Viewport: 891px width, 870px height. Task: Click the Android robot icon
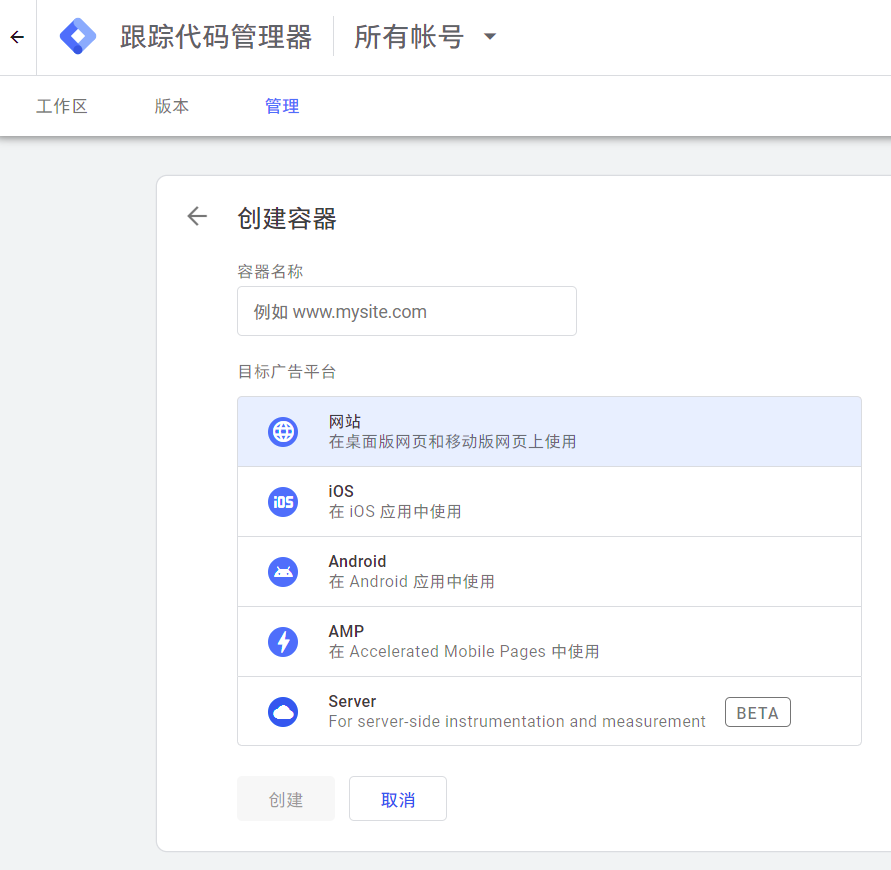point(283,572)
